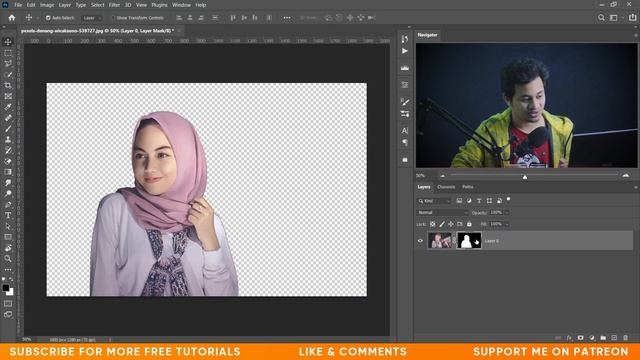Open the History panel icon
The width and height of the screenshot is (640, 360).
coord(404,39)
